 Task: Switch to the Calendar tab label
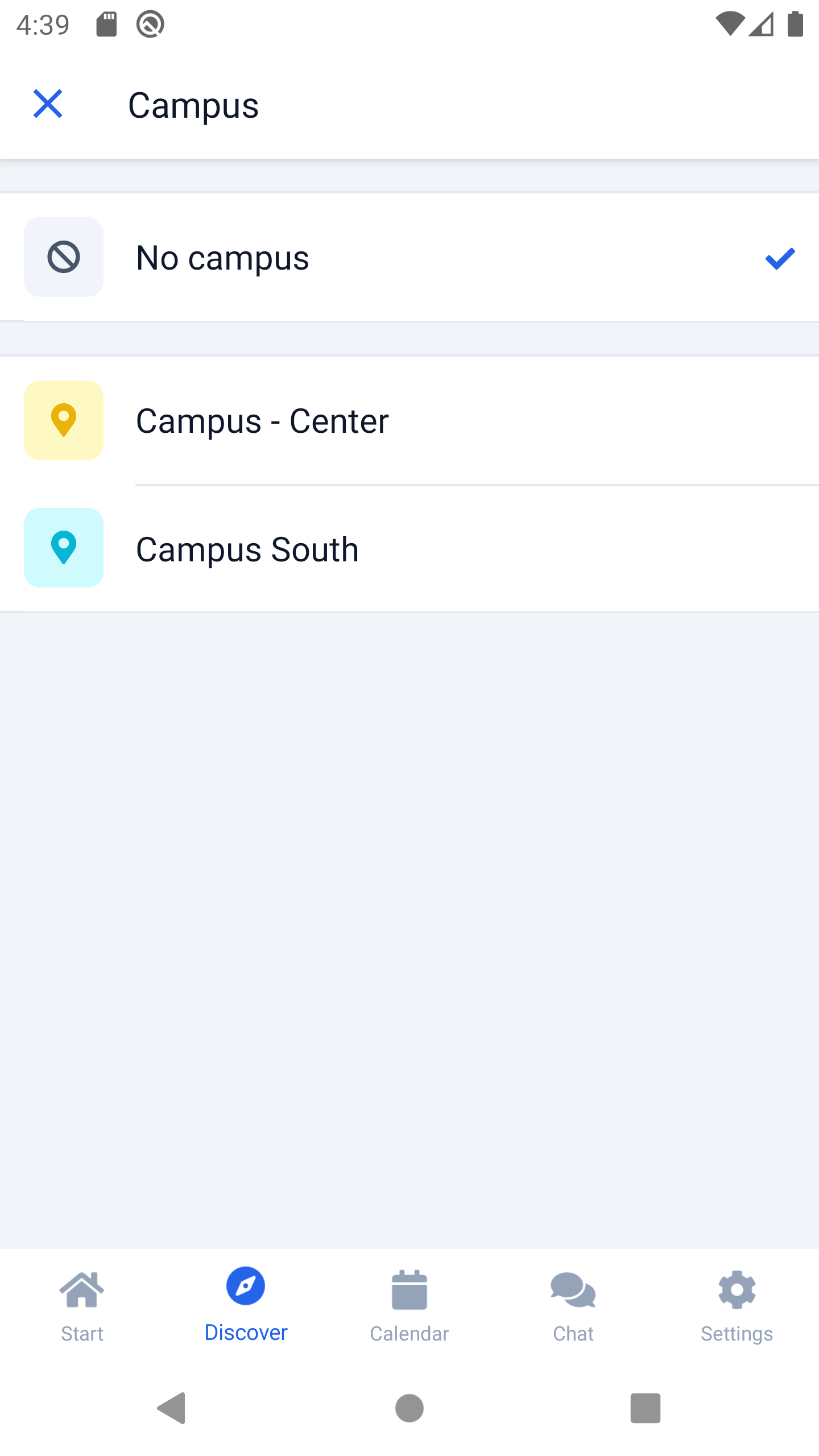click(x=409, y=1334)
